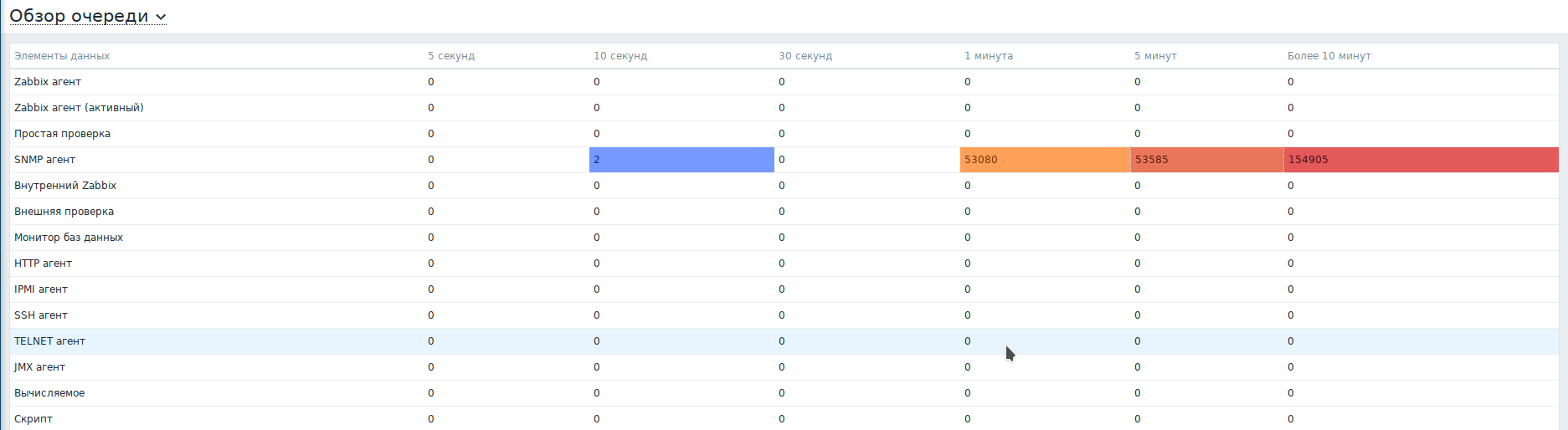Viewport: 1568px width, 430px height.
Task: Click the 5 секунд column header
Action: (x=451, y=56)
